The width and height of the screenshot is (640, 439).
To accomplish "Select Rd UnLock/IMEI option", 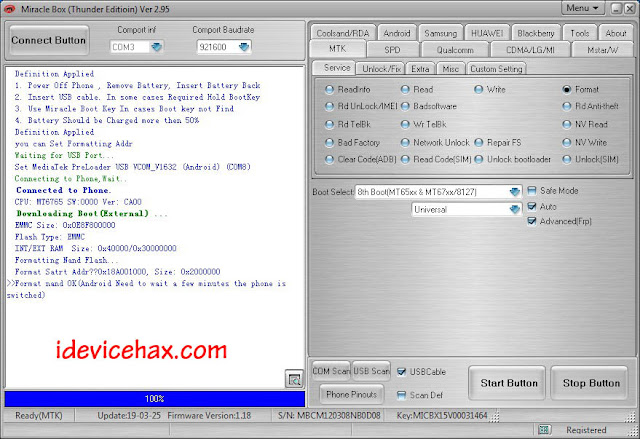I will pos(329,106).
